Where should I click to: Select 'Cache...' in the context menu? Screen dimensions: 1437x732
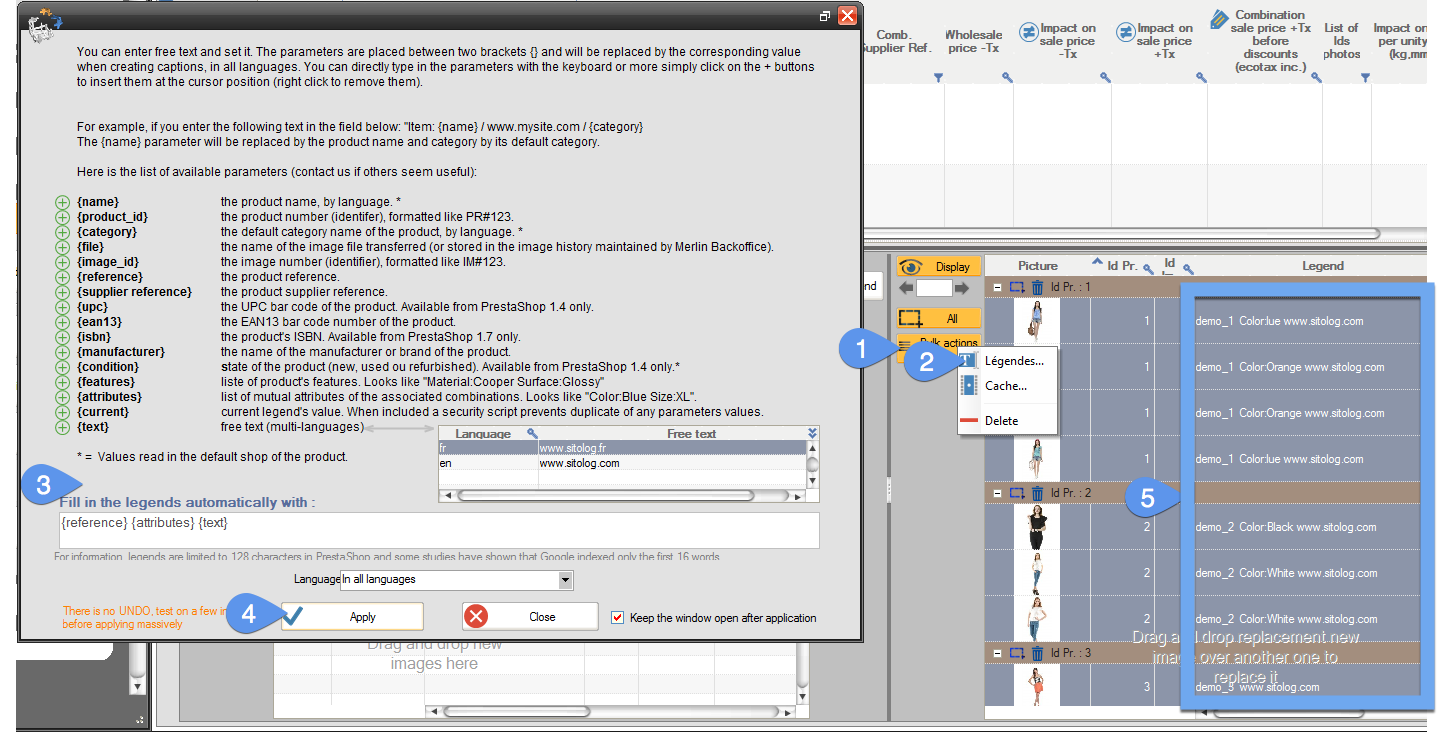pyautogui.click(x=1005, y=386)
